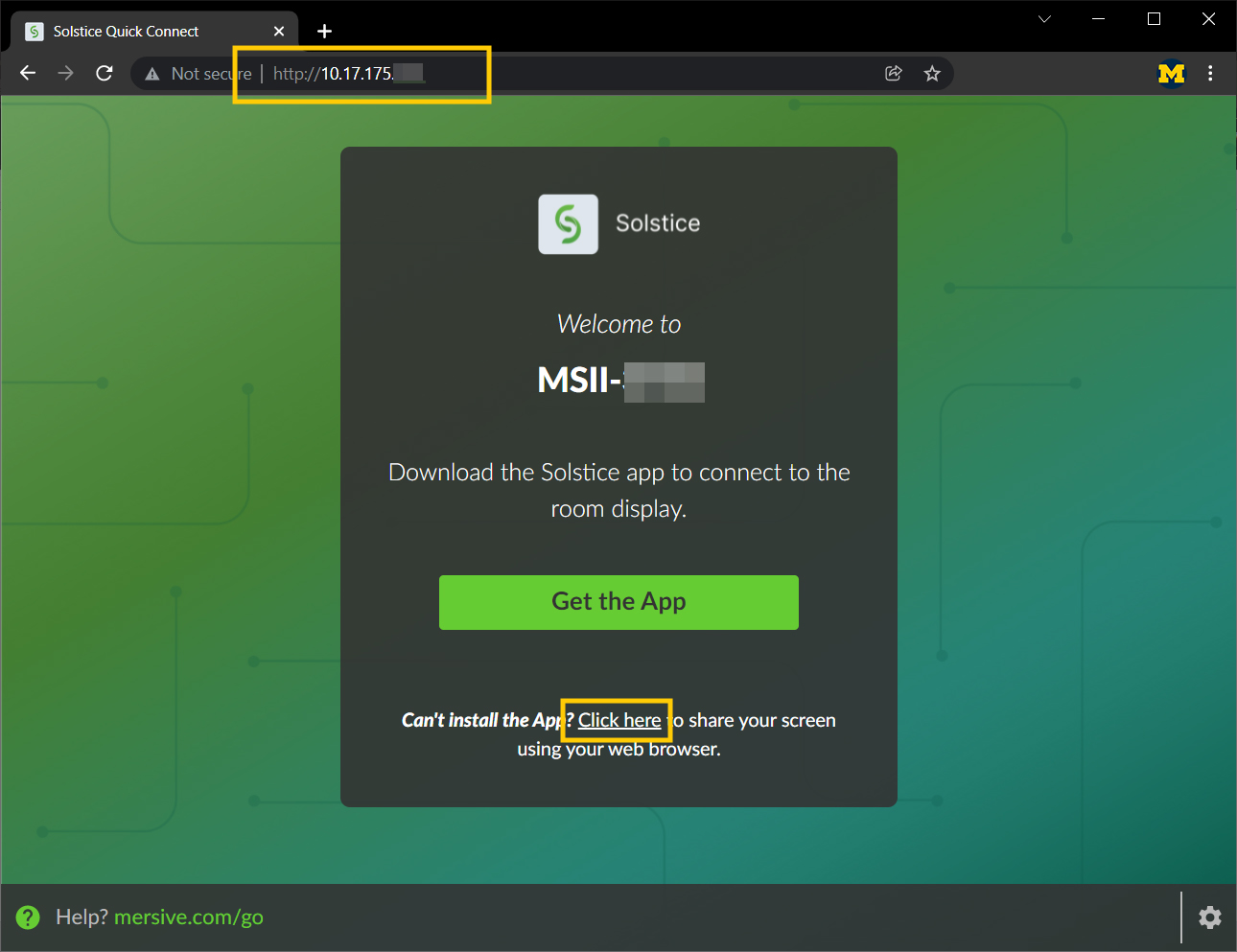Image resolution: width=1237 pixels, height=952 pixels.
Task: Maximize the browser window
Action: [x=1154, y=19]
